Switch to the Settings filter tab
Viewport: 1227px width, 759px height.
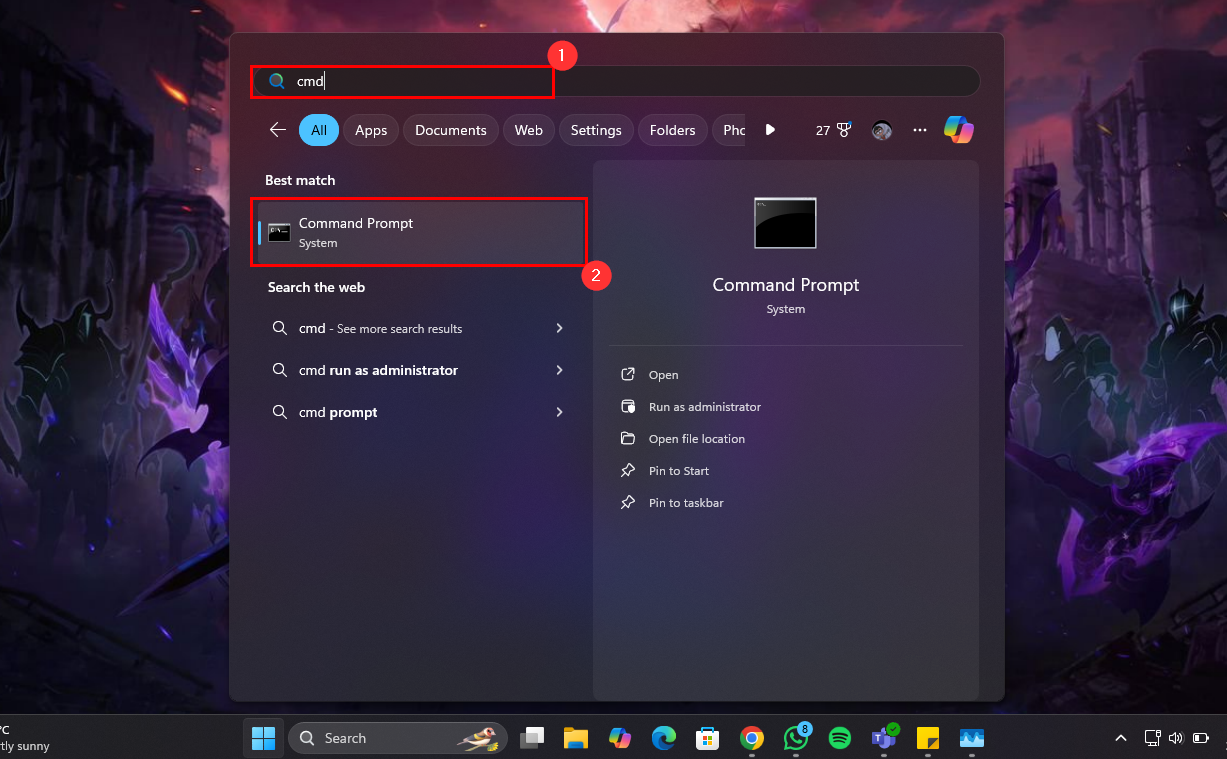(596, 130)
